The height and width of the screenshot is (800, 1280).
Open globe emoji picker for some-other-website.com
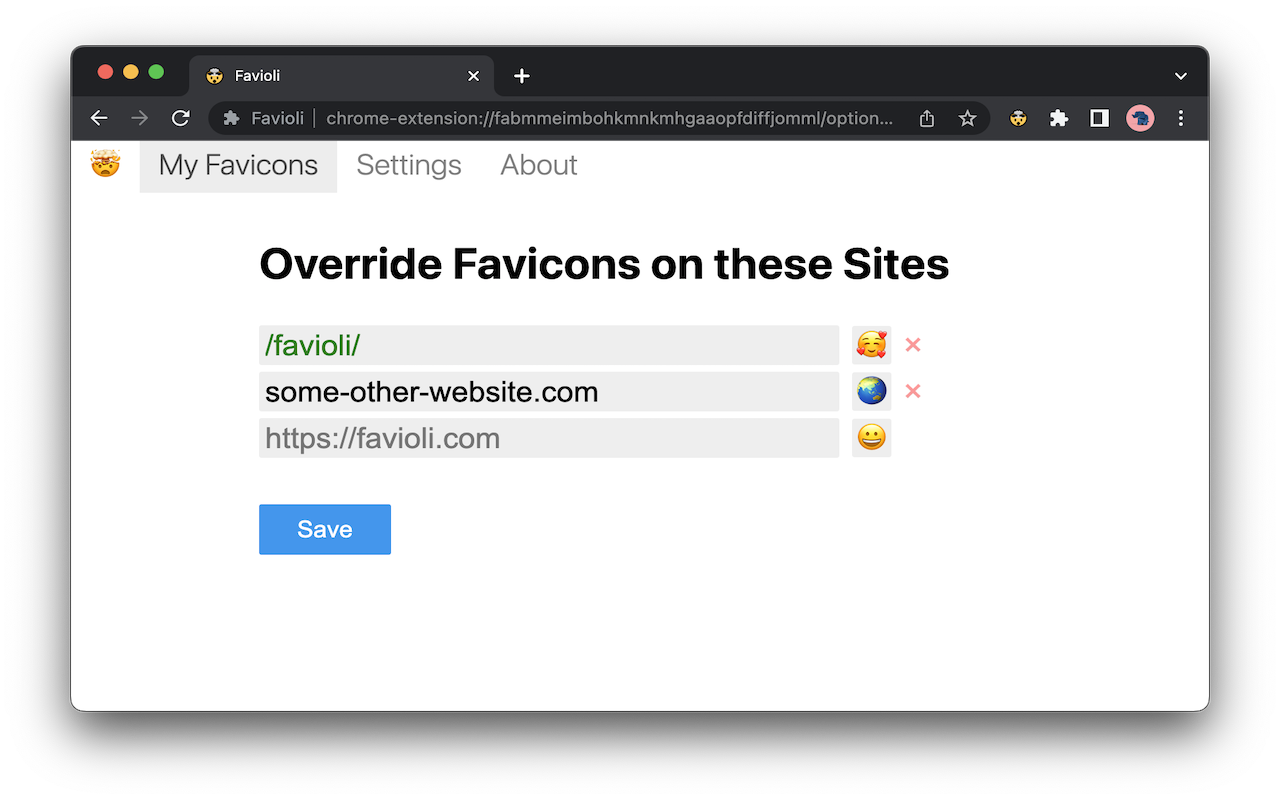(x=871, y=392)
